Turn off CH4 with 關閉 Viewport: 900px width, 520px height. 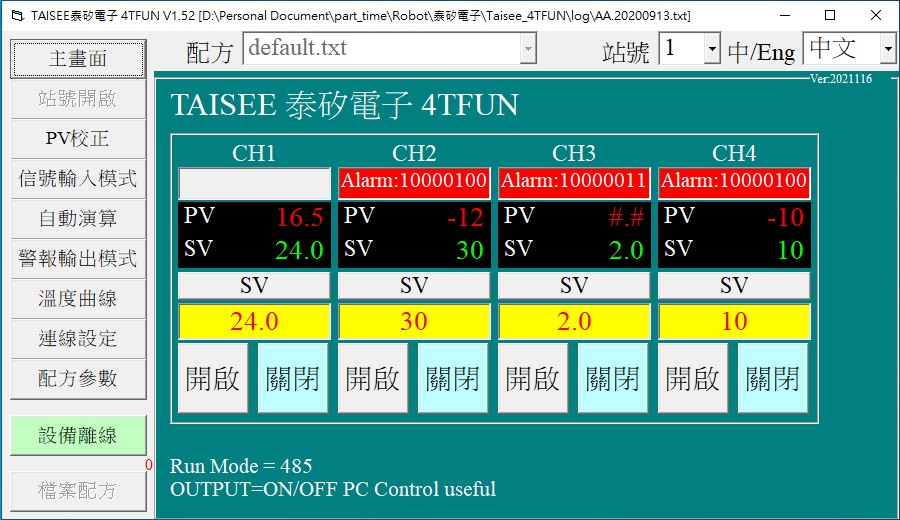coord(773,378)
